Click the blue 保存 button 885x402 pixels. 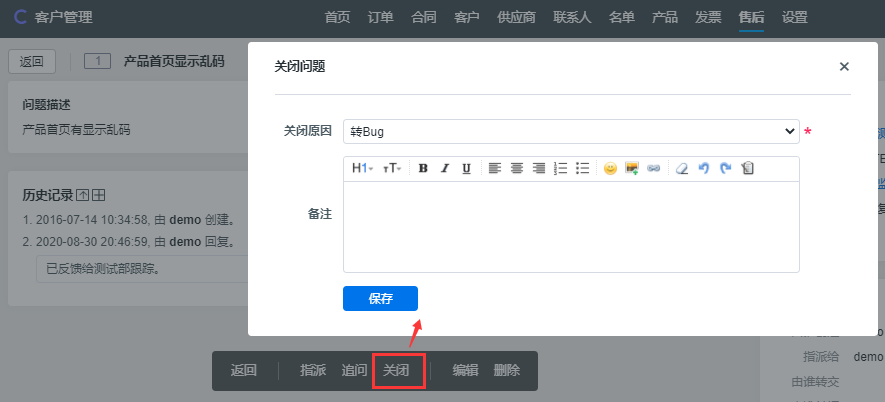[380, 298]
